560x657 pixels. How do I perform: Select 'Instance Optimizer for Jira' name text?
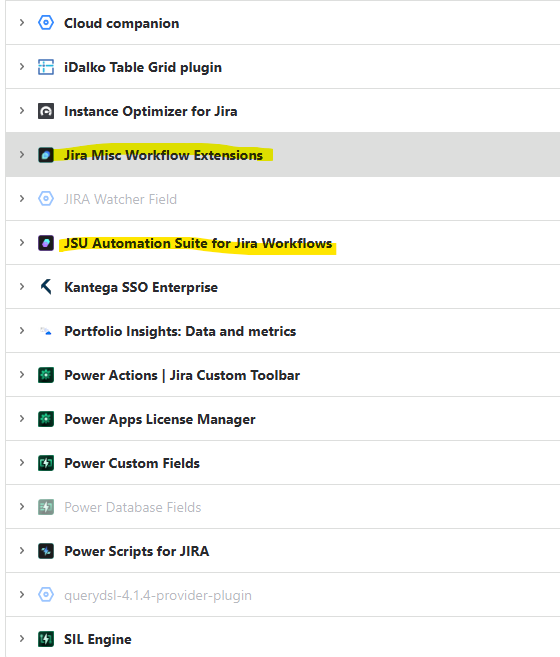pos(150,111)
